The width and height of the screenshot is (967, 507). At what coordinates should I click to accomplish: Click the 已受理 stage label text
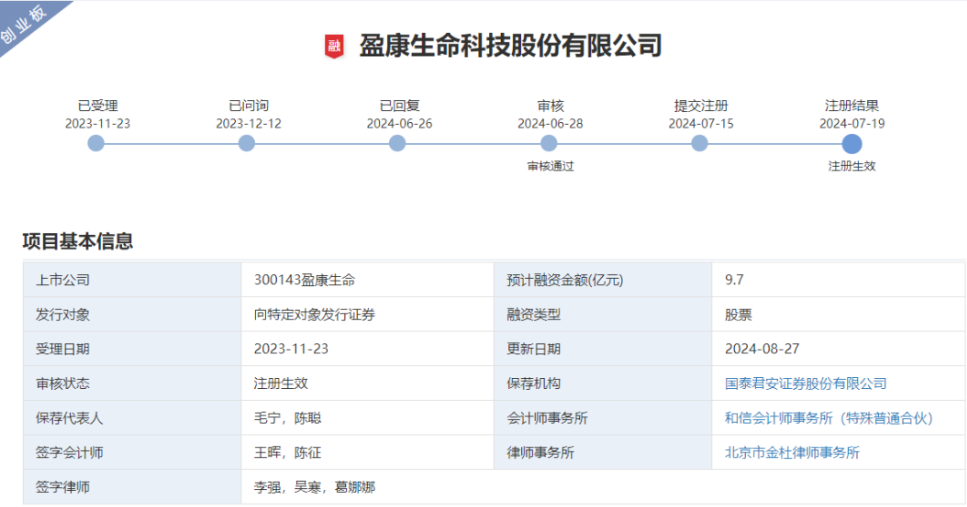97,105
